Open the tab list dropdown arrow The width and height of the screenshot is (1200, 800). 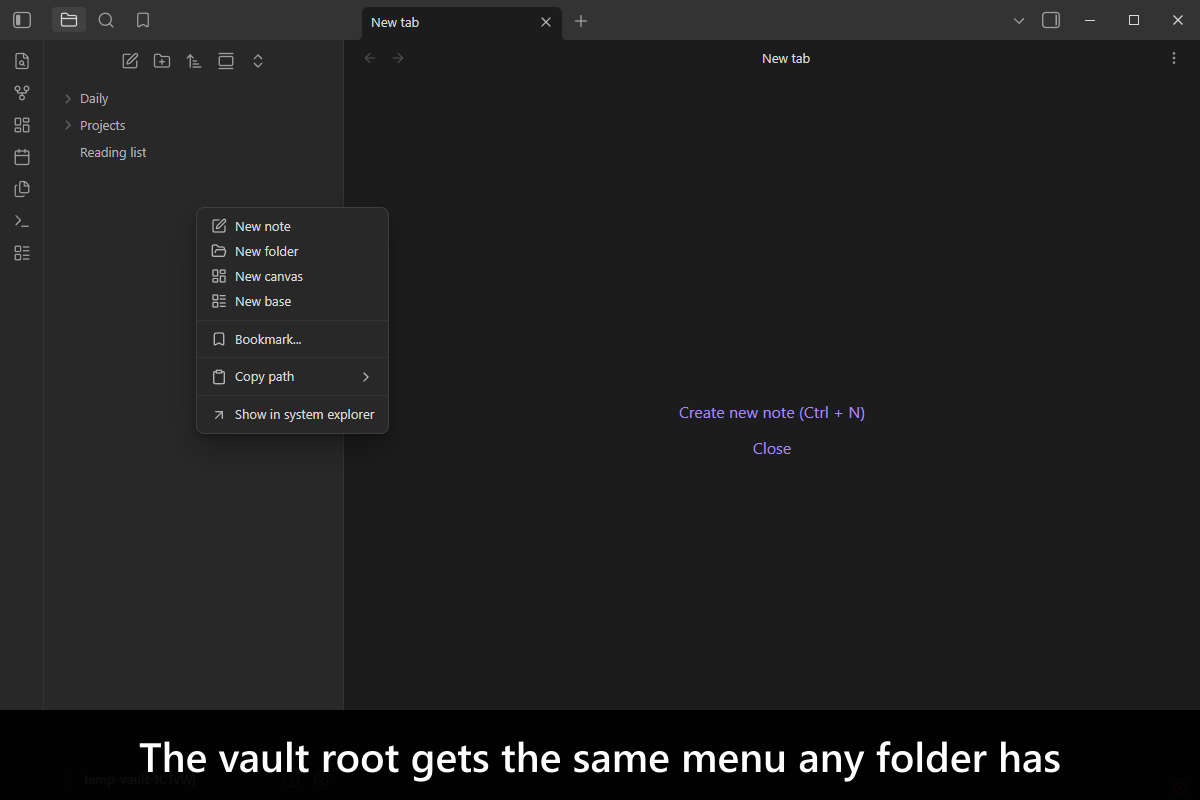coord(1019,20)
